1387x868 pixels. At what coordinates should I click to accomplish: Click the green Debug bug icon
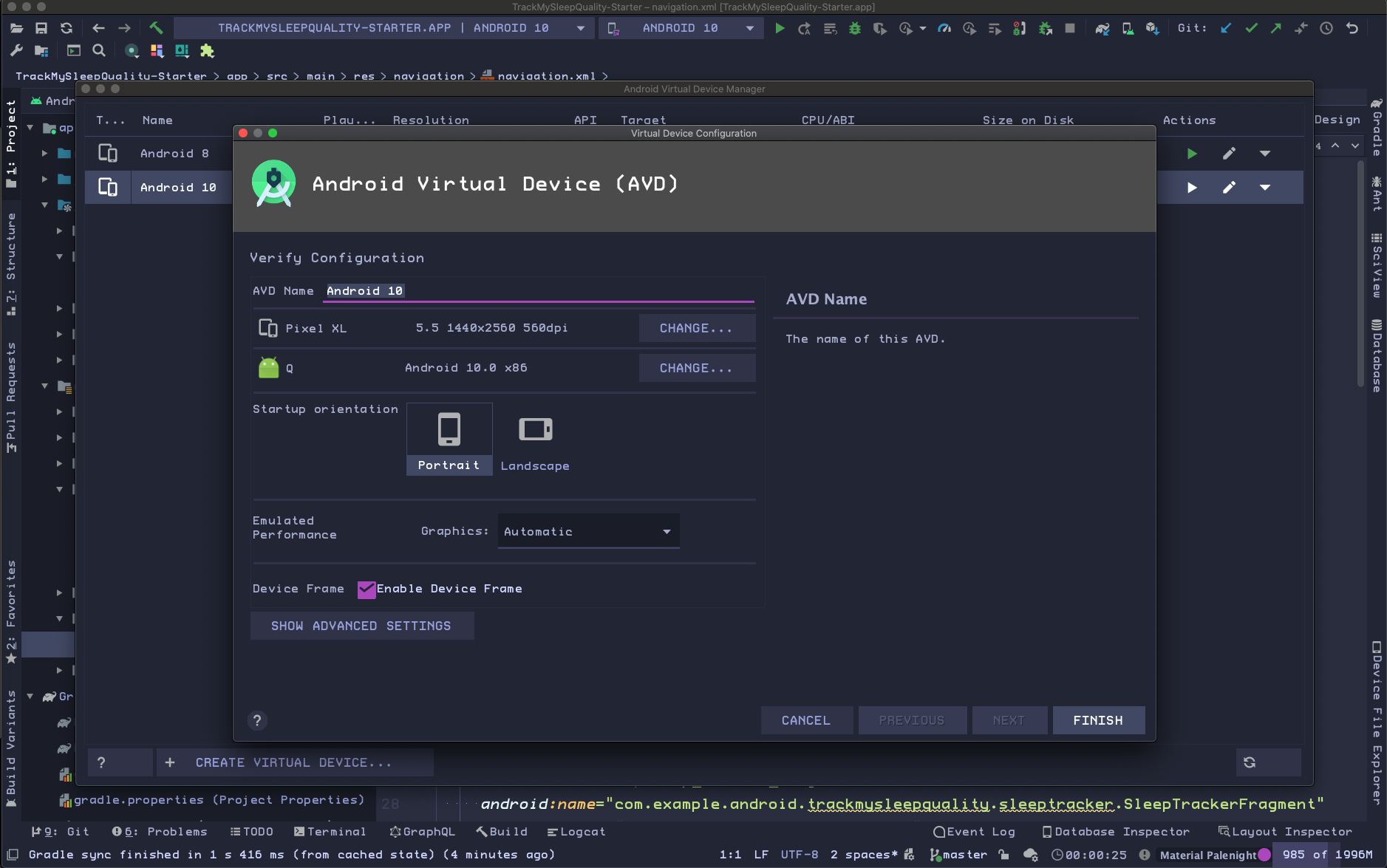pyautogui.click(x=855, y=28)
